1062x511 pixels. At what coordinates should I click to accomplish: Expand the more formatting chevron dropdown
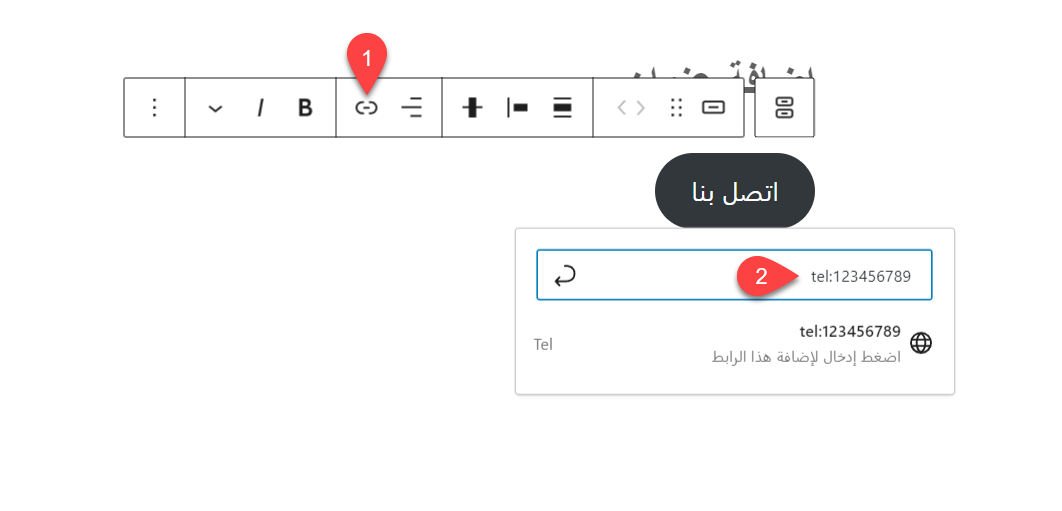pos(216,108)
